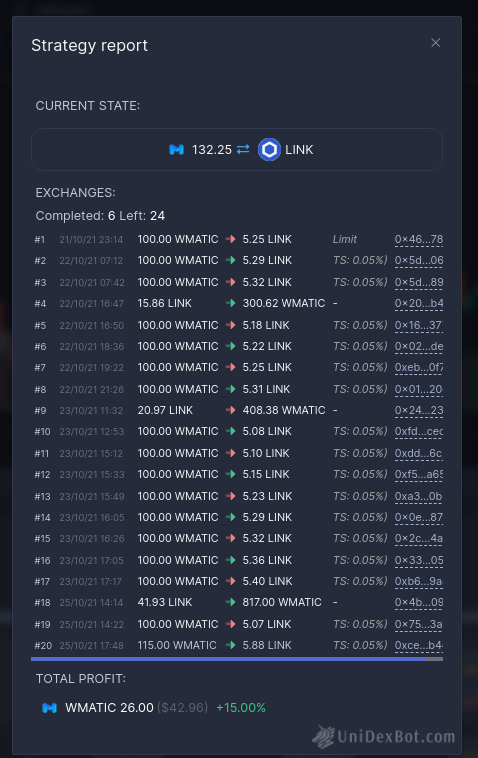Open transaction link 0x5d...89 for exchange #3

click(x=419, y=282)
